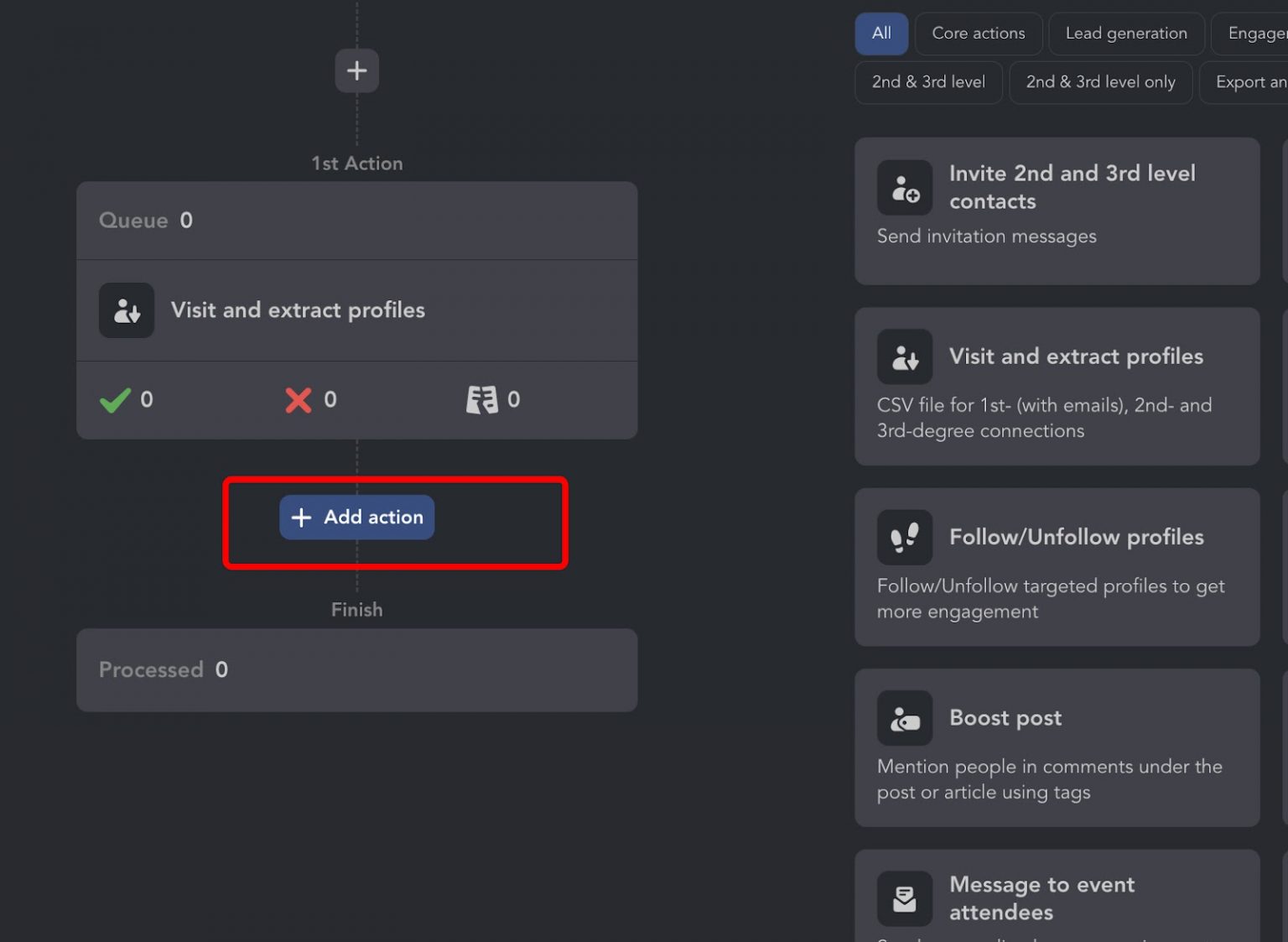Select the All actions filter
The image size is (1288, 942).
click(x=881, y=34)
